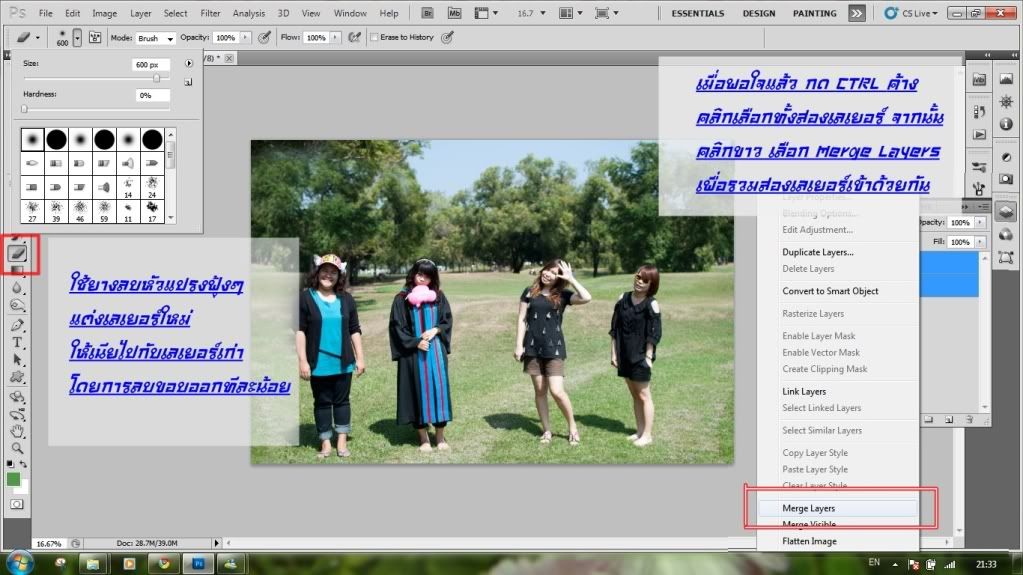
Task: Open the Flow slider arrow
Action: coord(335,38)
